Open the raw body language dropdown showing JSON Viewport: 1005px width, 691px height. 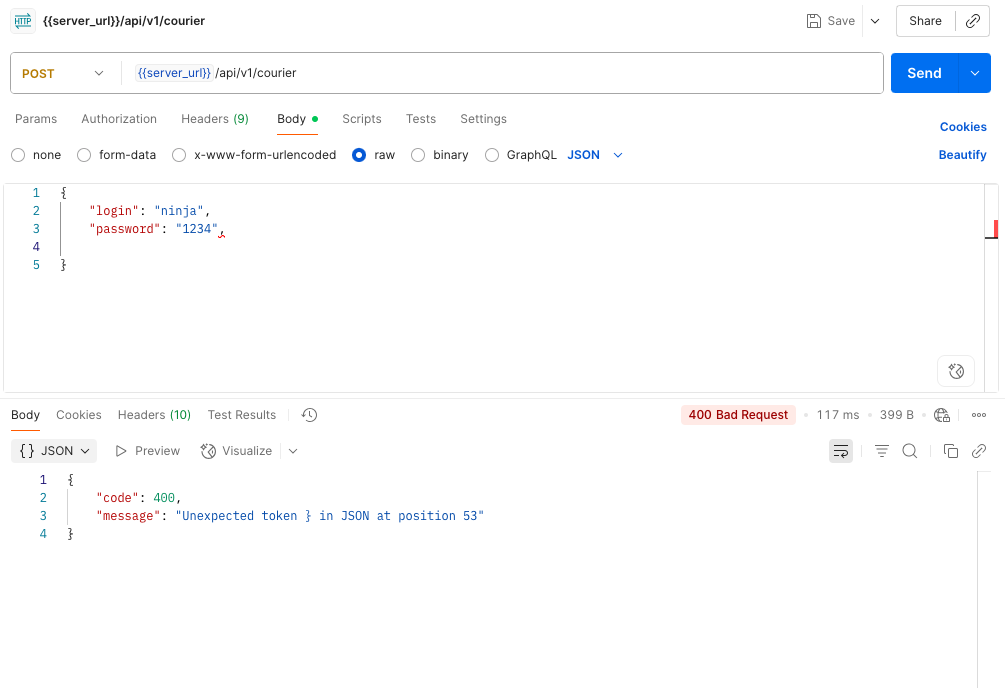[595, 154]
